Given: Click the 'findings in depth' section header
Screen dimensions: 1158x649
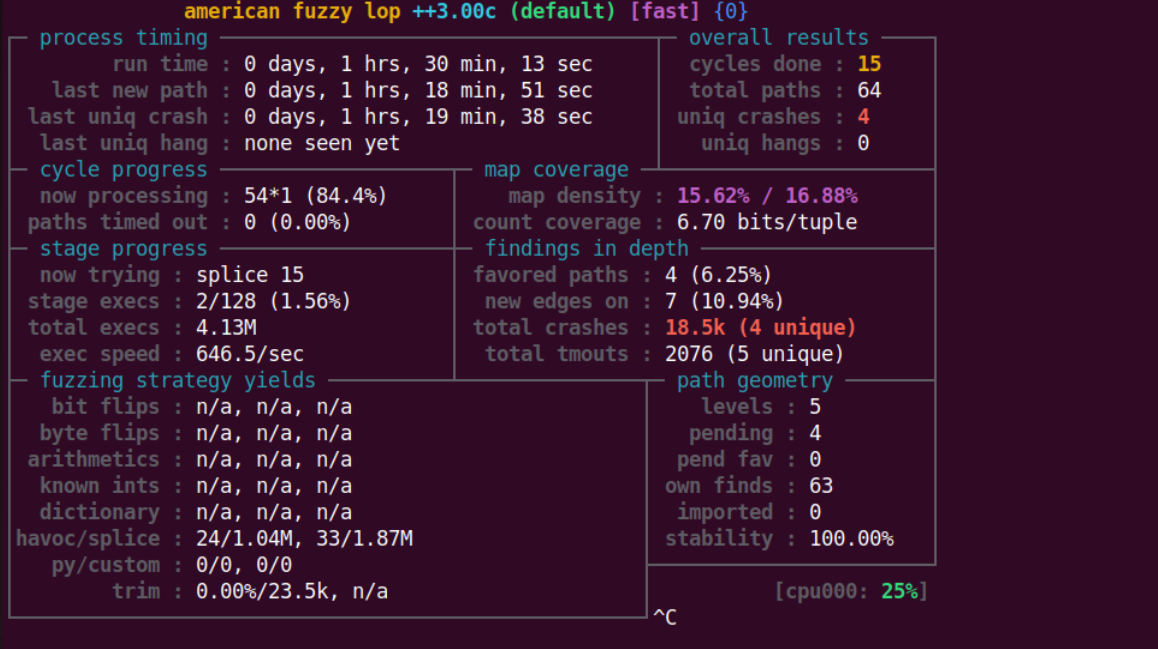Looking at the screenshot, I should click(x=587, y=249).
